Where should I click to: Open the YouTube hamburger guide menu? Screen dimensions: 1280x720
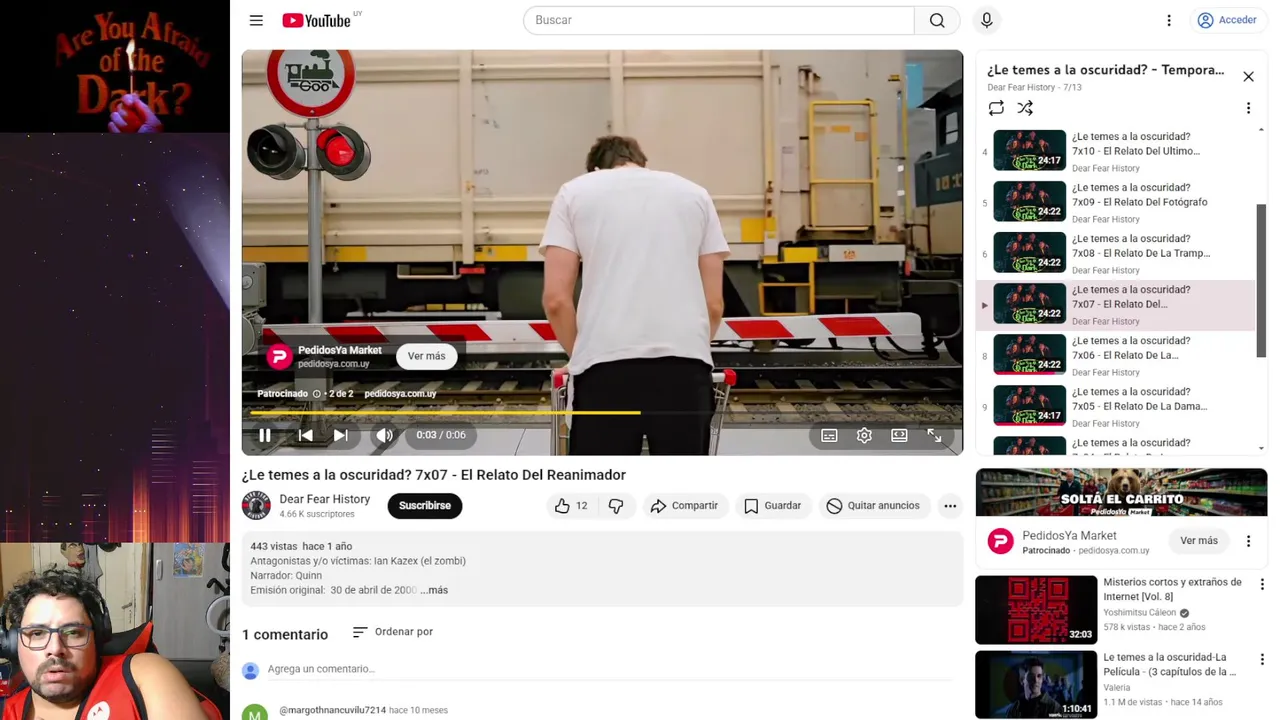256,20
